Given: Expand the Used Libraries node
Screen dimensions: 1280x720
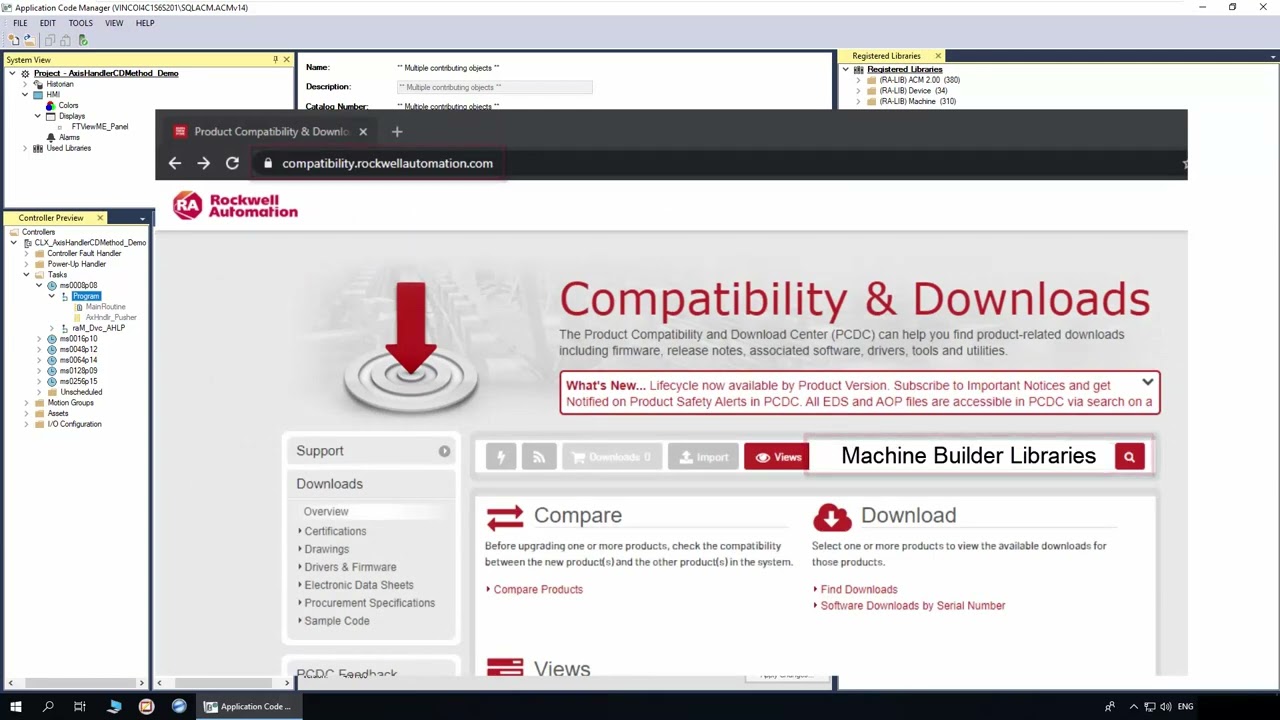Looking at the screenshot, I should point(25,148).
